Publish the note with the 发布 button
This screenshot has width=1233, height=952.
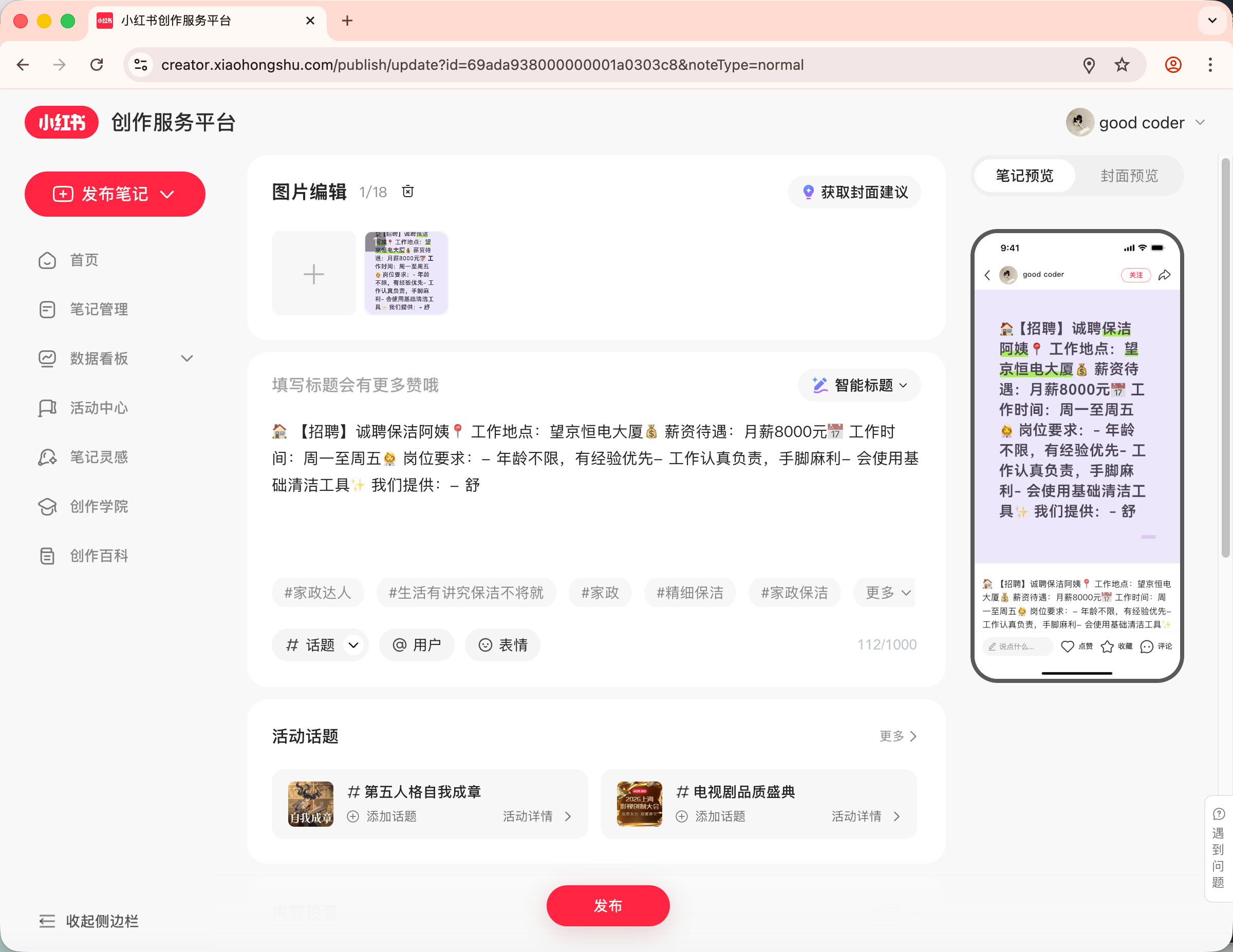pyautogui.click(x=607, y=905)
